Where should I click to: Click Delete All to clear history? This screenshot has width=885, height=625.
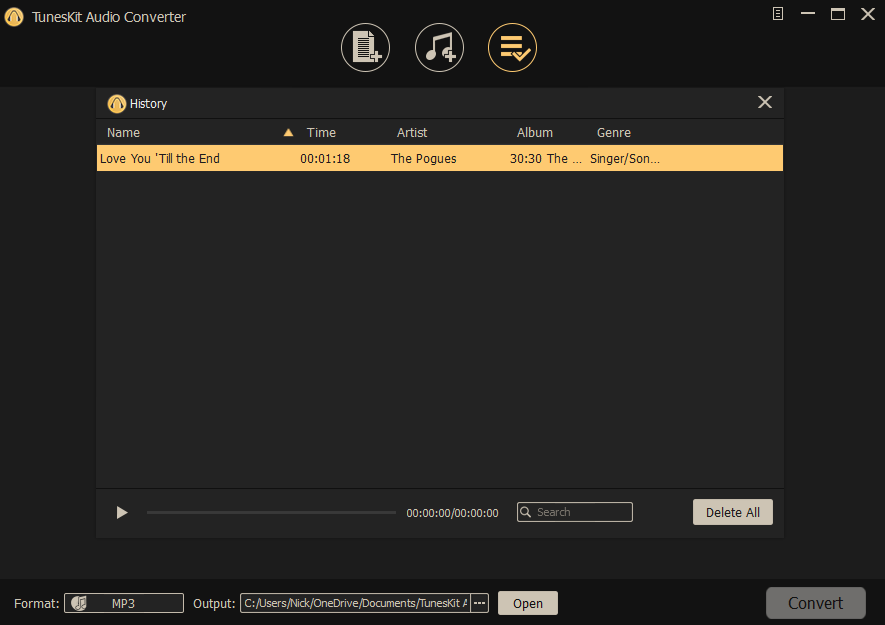(732, 511)
